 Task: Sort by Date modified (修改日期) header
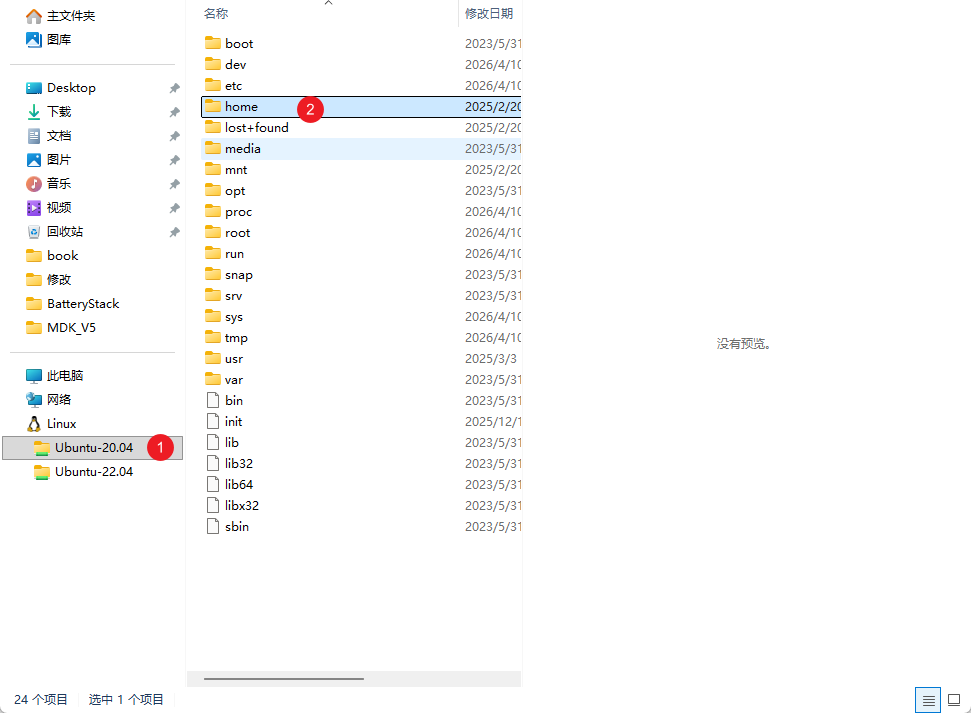(x=489, y=14)
